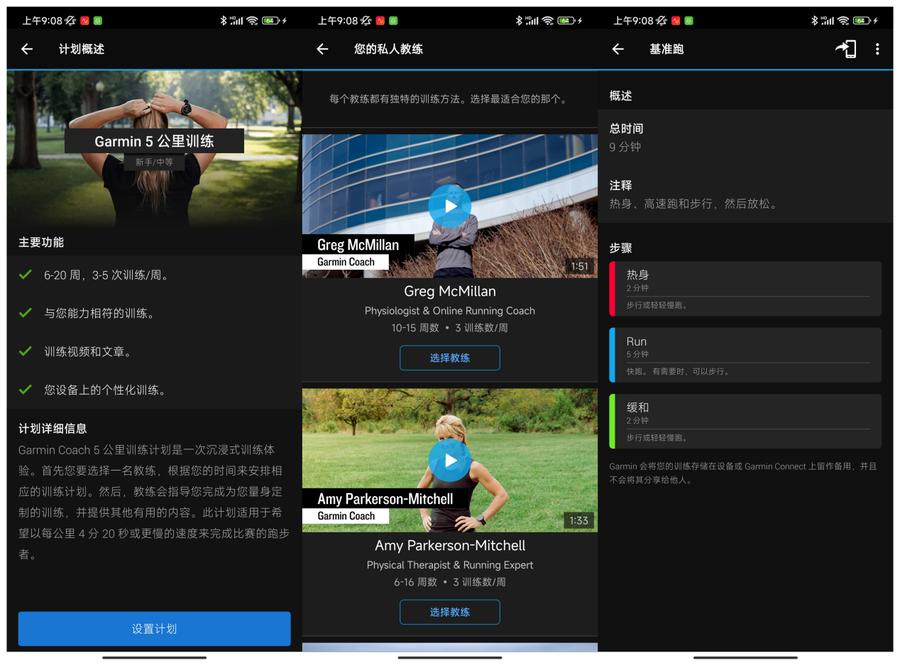Viewport: 900px width, 670px height.
Task: Tap the back arrow on 您的私人教练 screen
Action: pyautogui.click(x=321, y=48)
